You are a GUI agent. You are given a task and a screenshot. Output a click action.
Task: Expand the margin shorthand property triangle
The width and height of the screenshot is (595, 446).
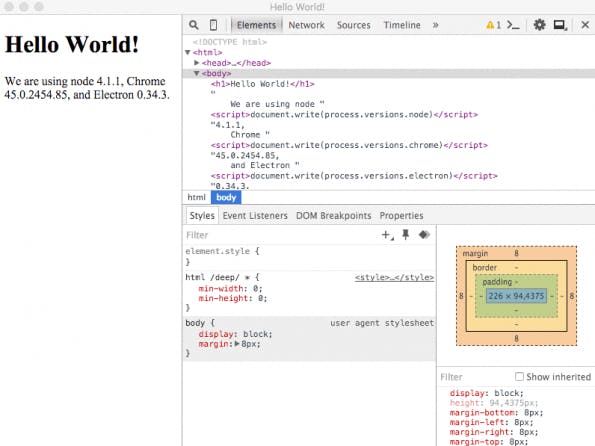tap(237, 344)
